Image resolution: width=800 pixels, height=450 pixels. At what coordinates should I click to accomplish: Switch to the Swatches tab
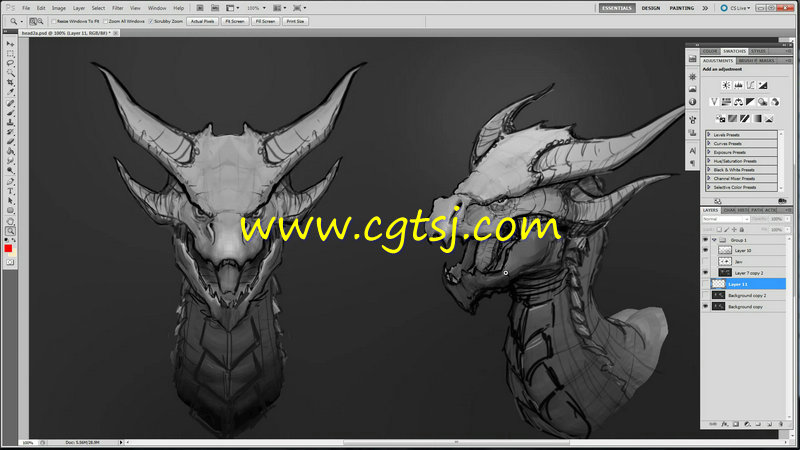(x=734, y=52)
